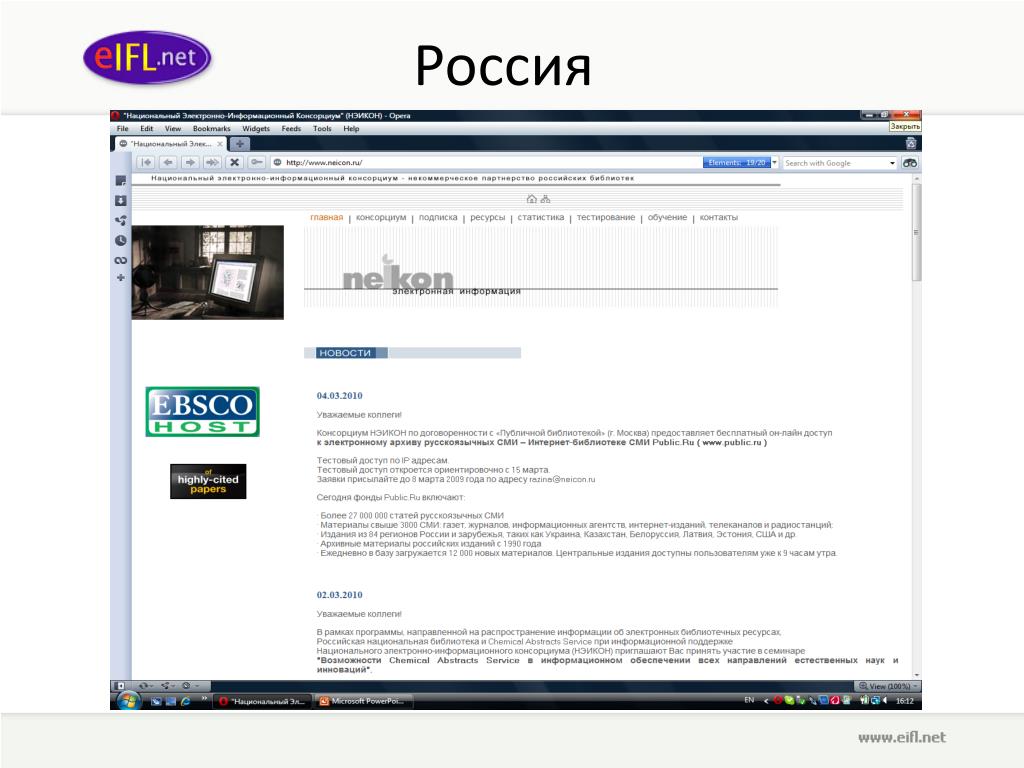
Task: Open the обучение site link
Action: pos(667,217)
